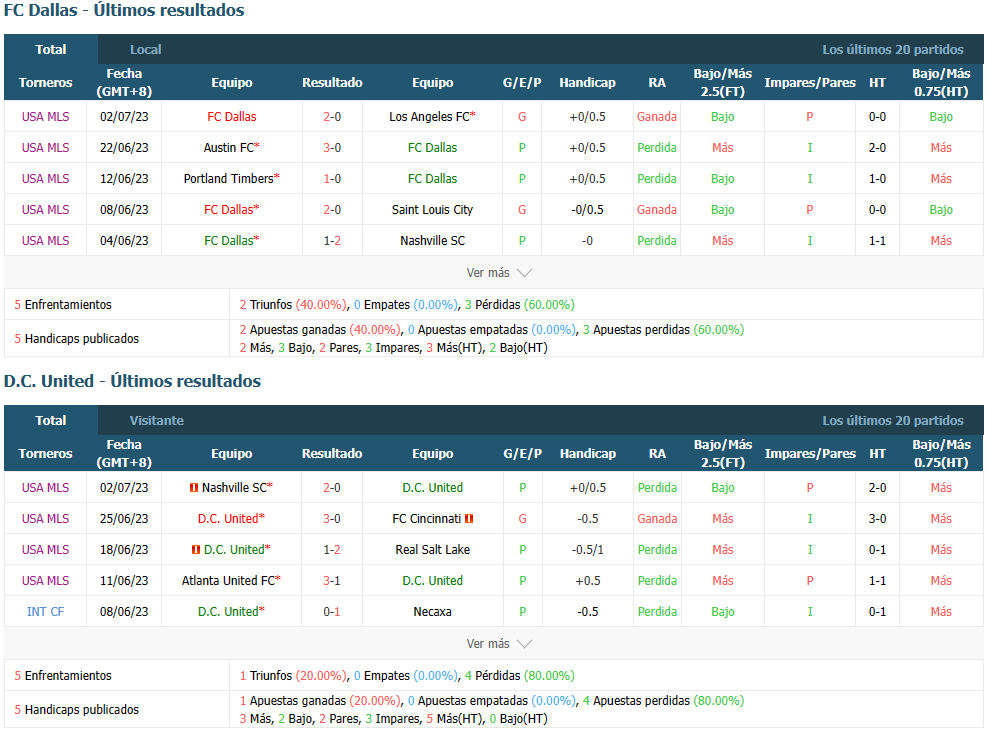The image size is (990, 734).
Task: Open the 1-0 result of Portland Timbers match
Action: click(332, 179)
